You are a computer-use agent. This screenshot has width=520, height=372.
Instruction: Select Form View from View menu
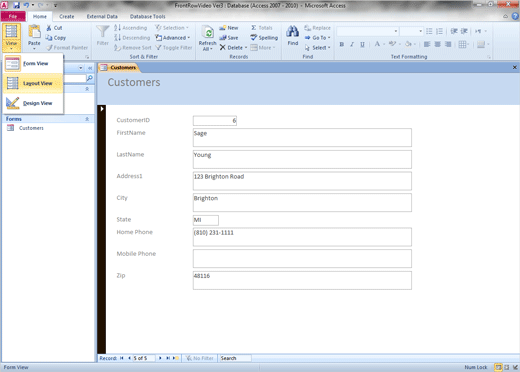(33, 63)
